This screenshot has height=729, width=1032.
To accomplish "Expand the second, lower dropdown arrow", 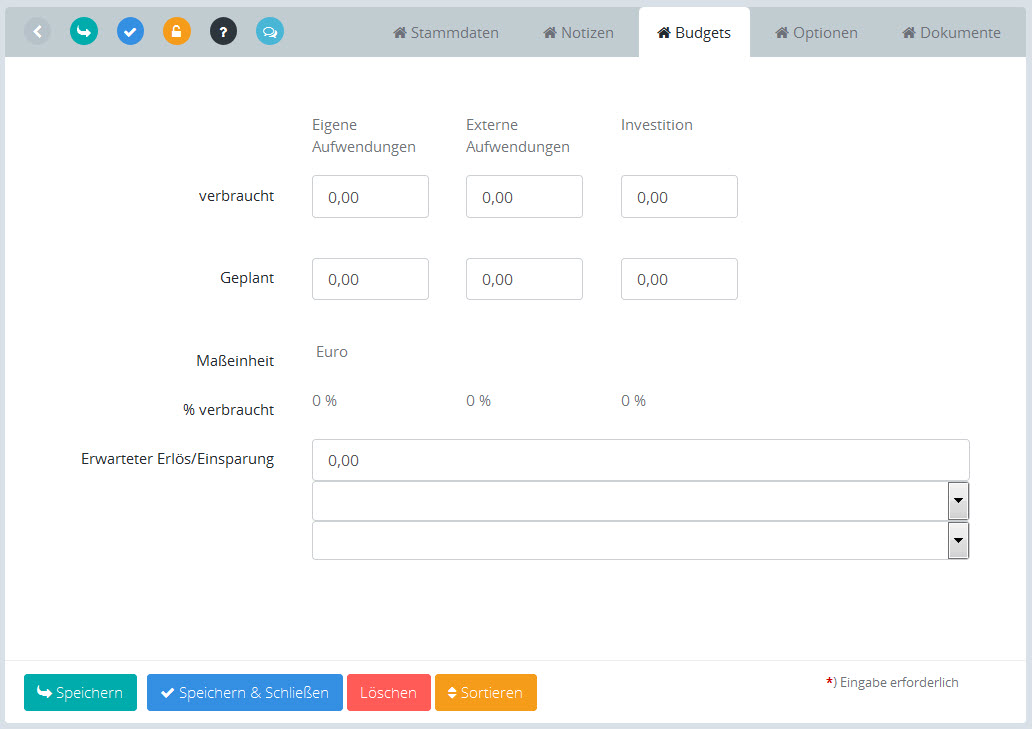I will click(x=958, y=540).
